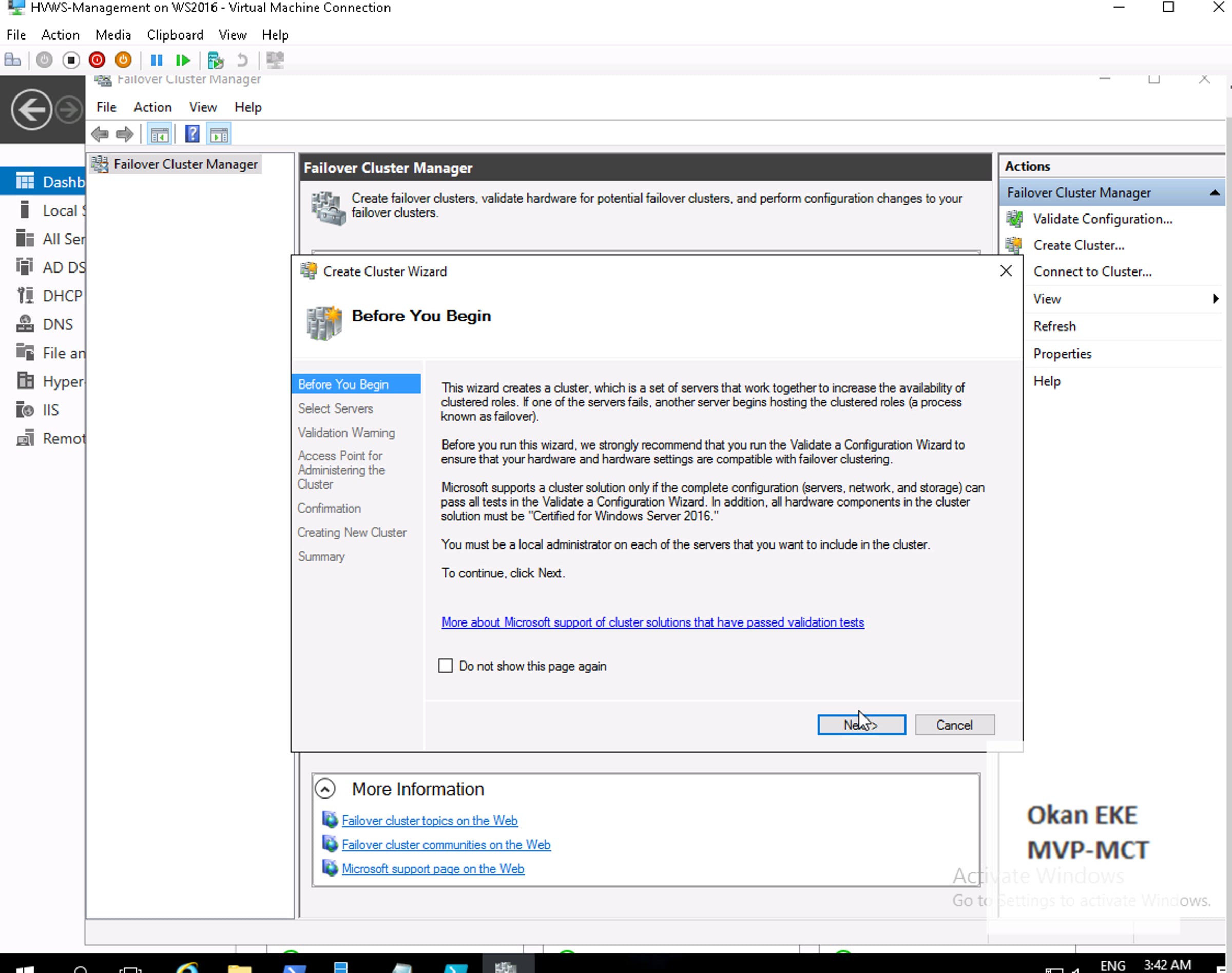Click the 'Select Servers' wizard step
Screen dimensions: 1232x973
click(x=335, y=408)
